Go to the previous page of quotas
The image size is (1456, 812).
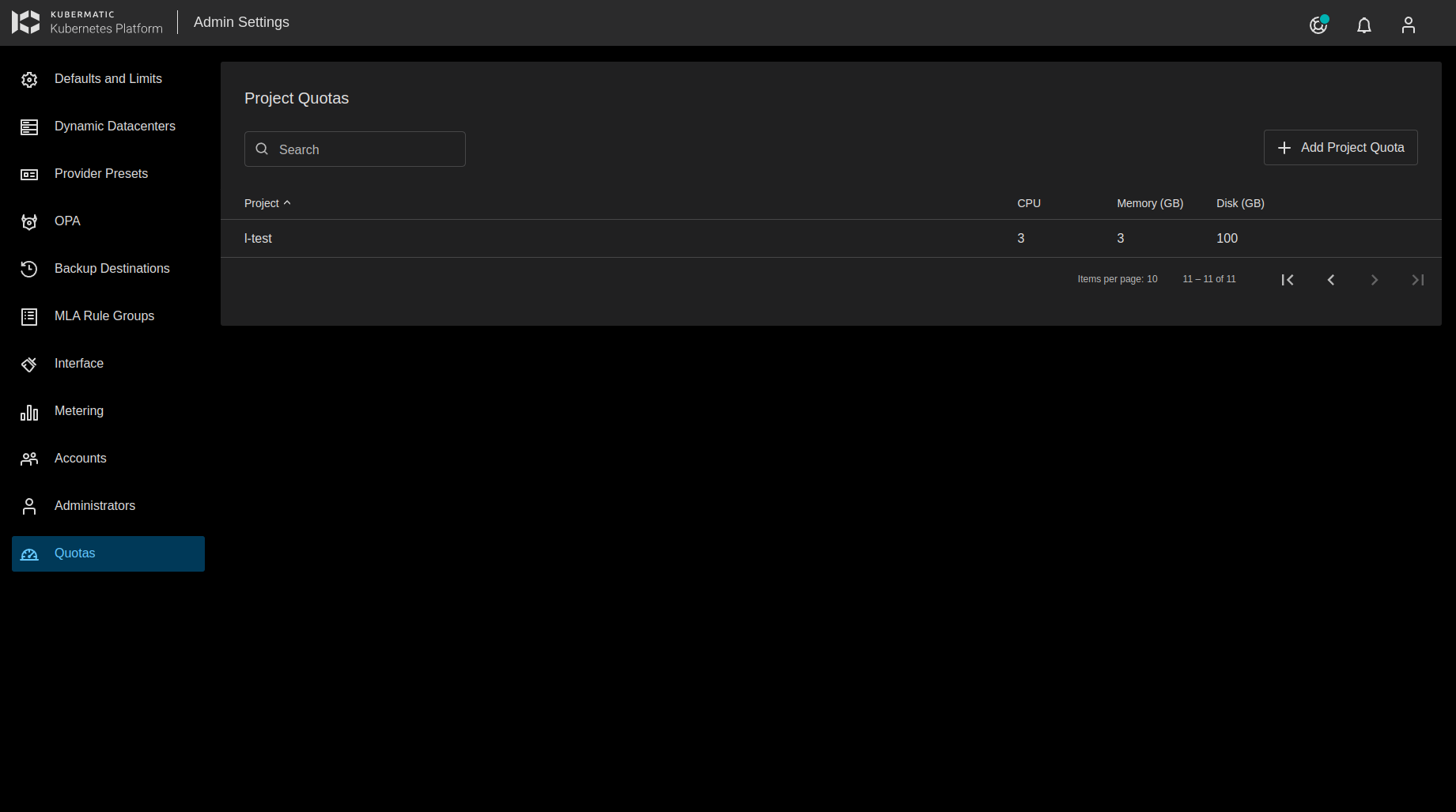click(1331, 280)
